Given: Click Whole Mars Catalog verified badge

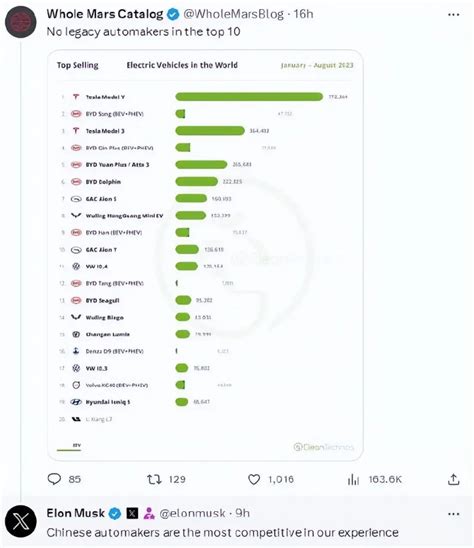Looking at the screenshot, I should [173, 14].
